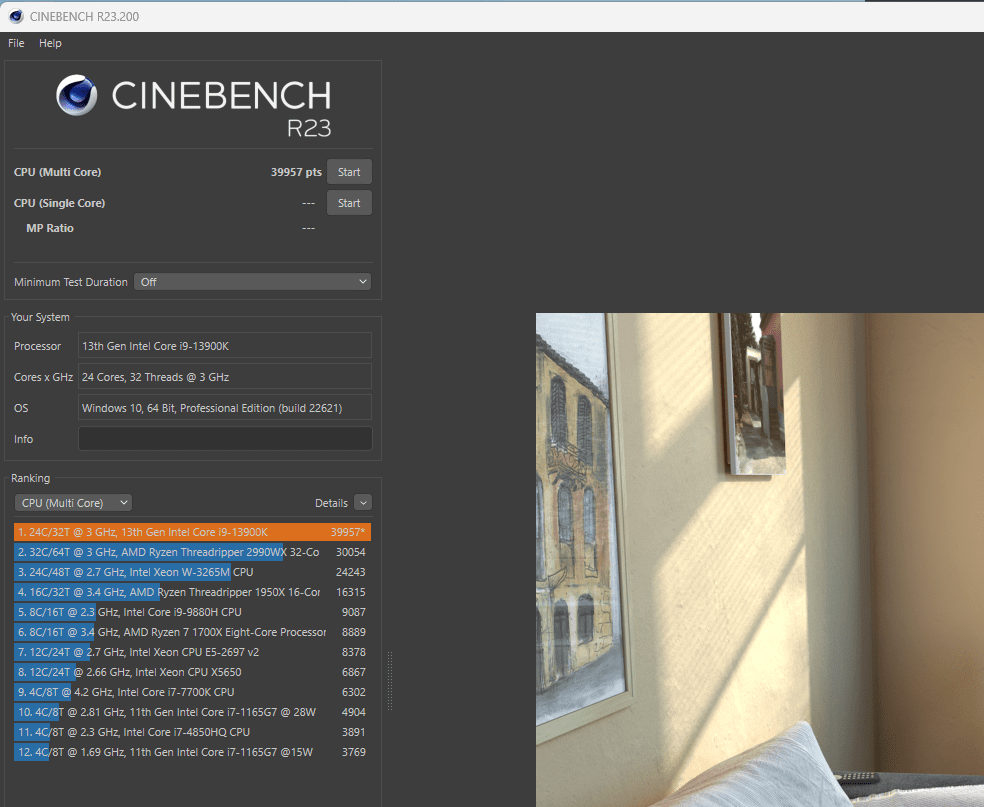Click the CPU (Single Core) label
This screenshot has height=807, width=984.
[60, 203]
